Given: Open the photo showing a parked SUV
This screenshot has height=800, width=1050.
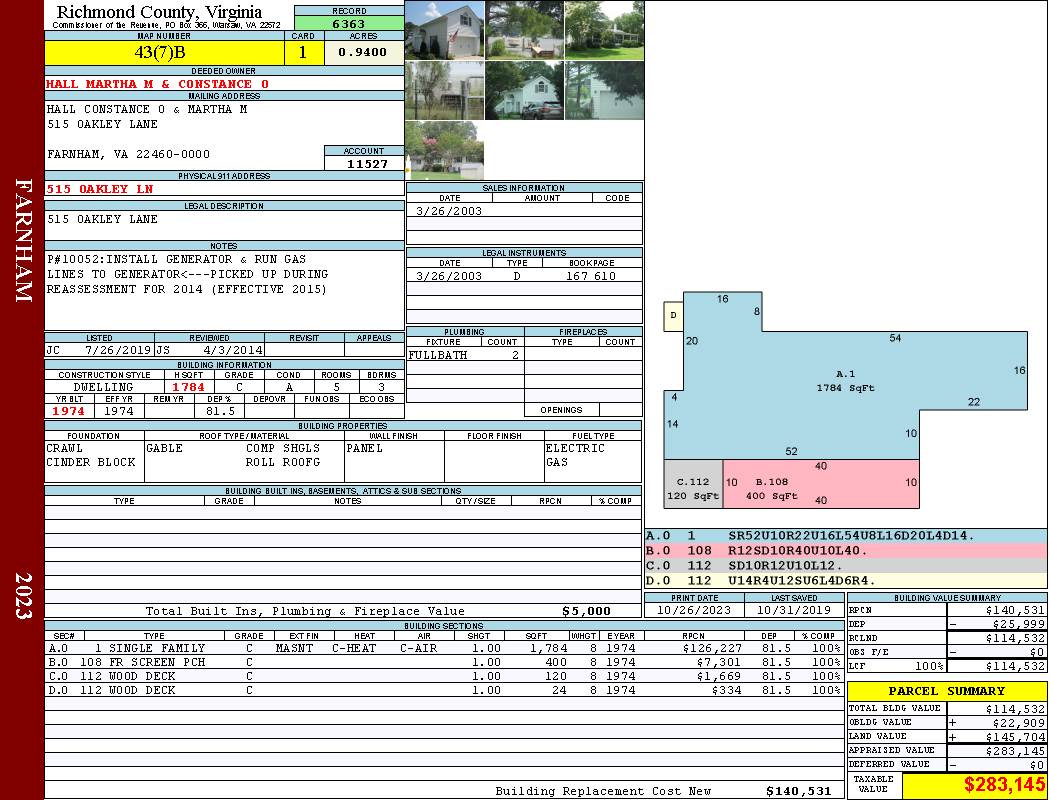Looking at the screenshot, I should tap(524, 90).
